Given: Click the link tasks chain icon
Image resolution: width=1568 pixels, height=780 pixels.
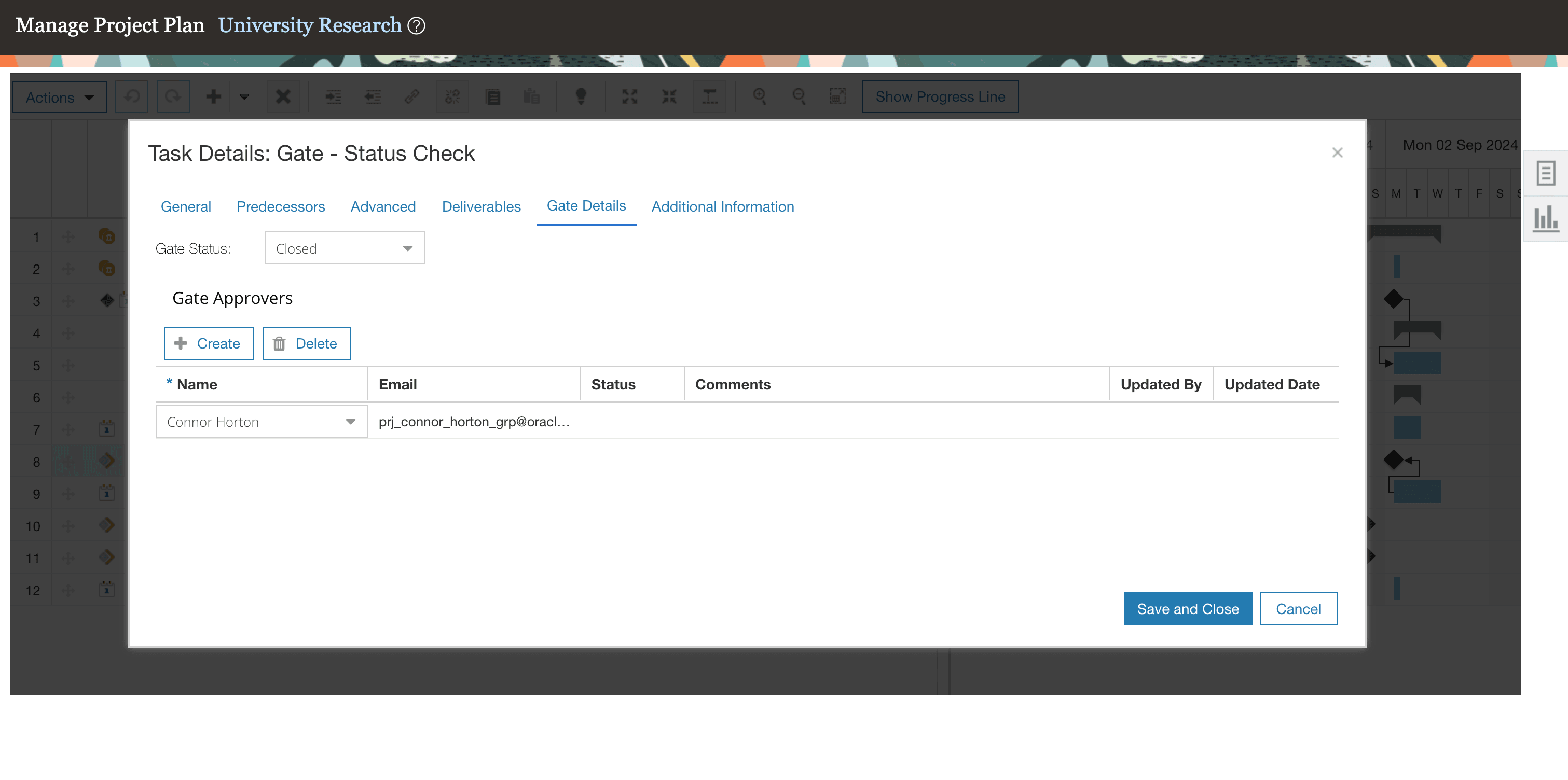Looking at the screenshot, I should click(x=412, y=97).
